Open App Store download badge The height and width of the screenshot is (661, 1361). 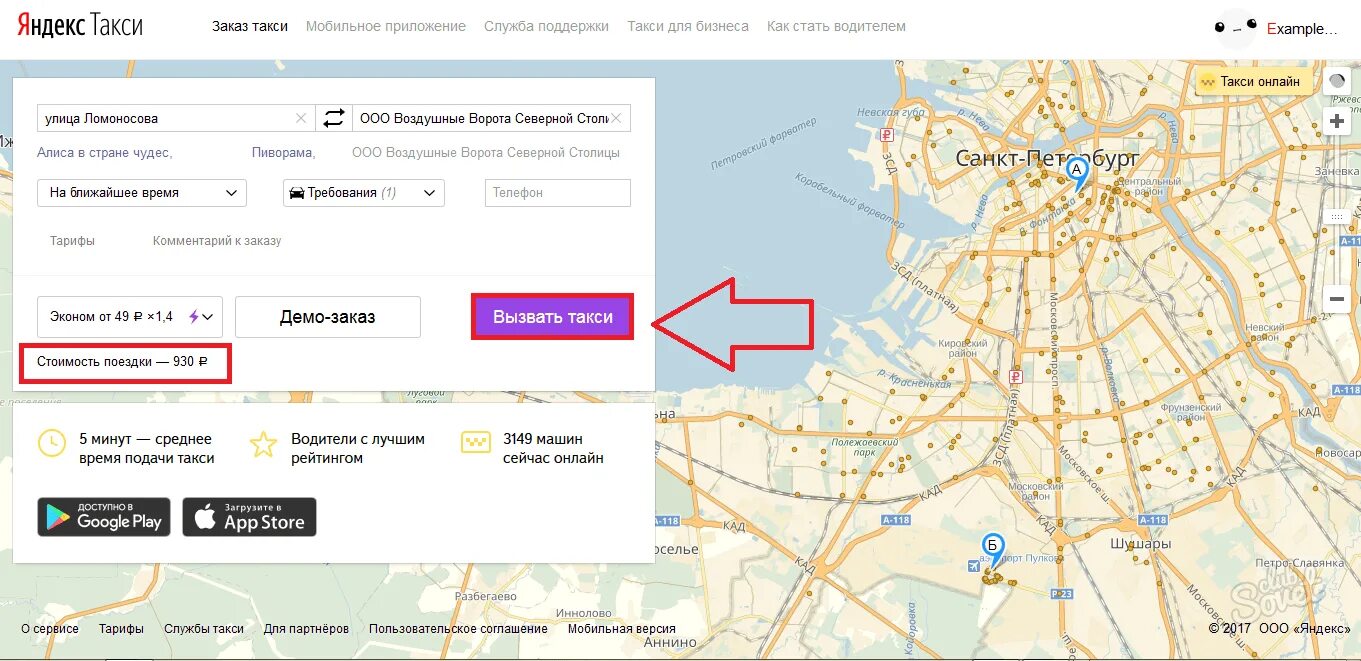tap(249, 517)
